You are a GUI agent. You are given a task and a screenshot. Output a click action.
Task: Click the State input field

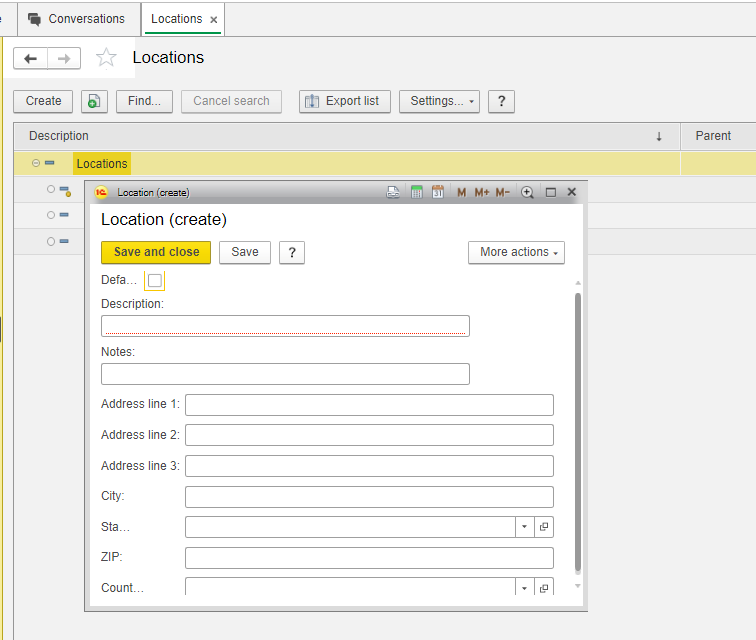pyautogui.click(x=350, y=527)
